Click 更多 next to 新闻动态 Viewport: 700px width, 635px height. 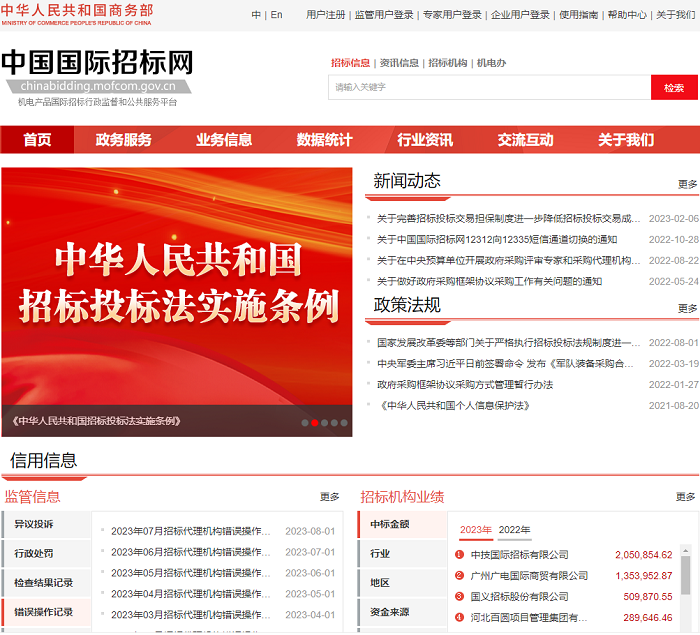(x=687, y=184)
